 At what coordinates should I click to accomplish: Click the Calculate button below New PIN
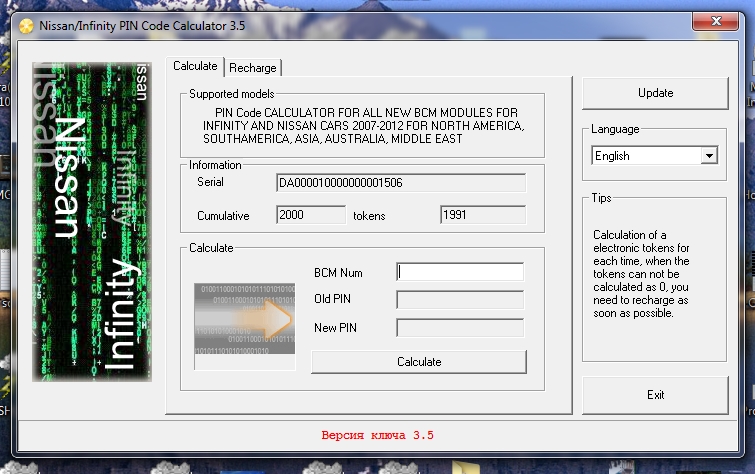[419, 362]
